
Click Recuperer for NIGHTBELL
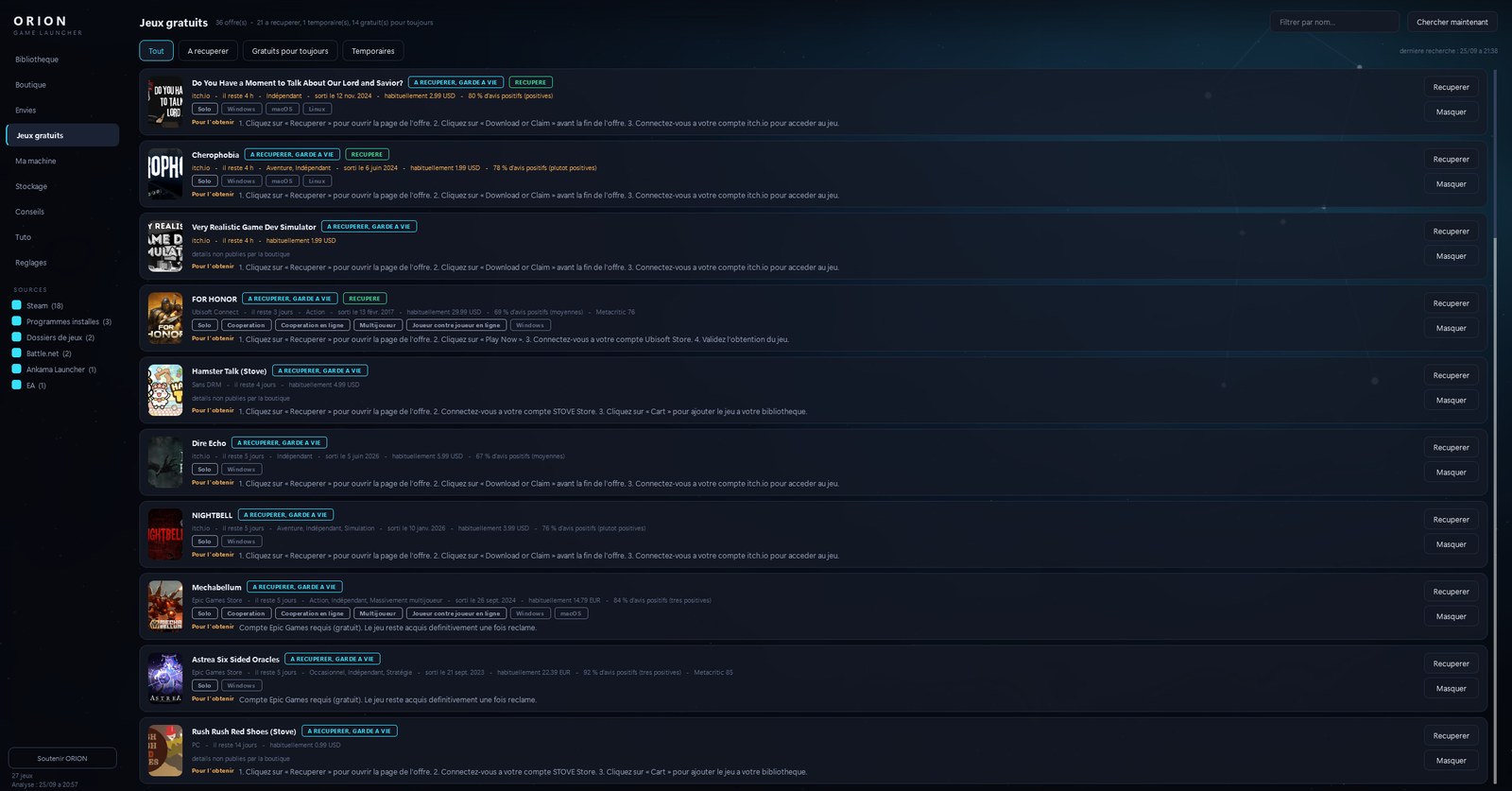pos(1451,520)
